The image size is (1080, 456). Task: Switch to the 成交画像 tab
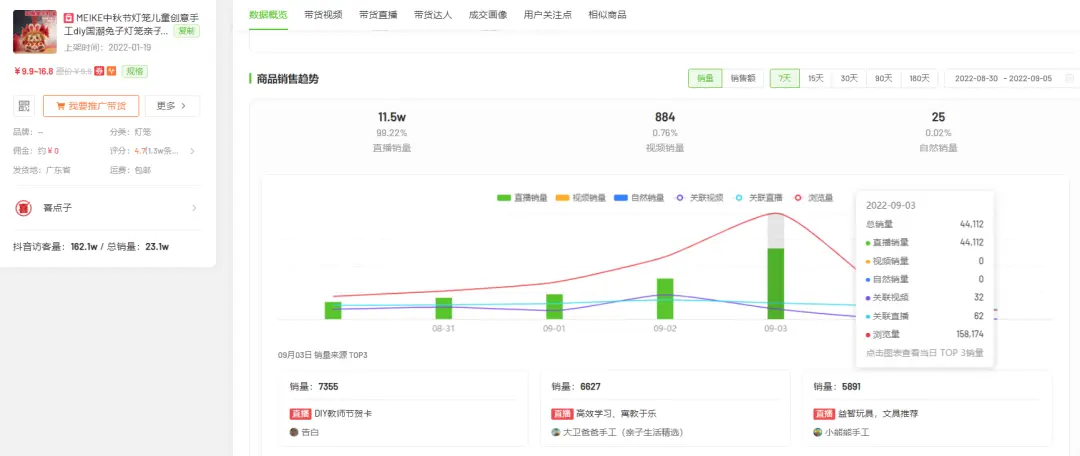pyautogui.click(x=487, y=14)
